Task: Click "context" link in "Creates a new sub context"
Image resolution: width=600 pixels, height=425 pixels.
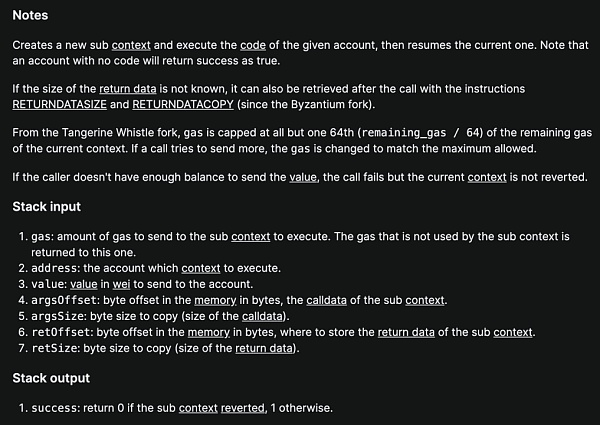Action: pos(131,46)
